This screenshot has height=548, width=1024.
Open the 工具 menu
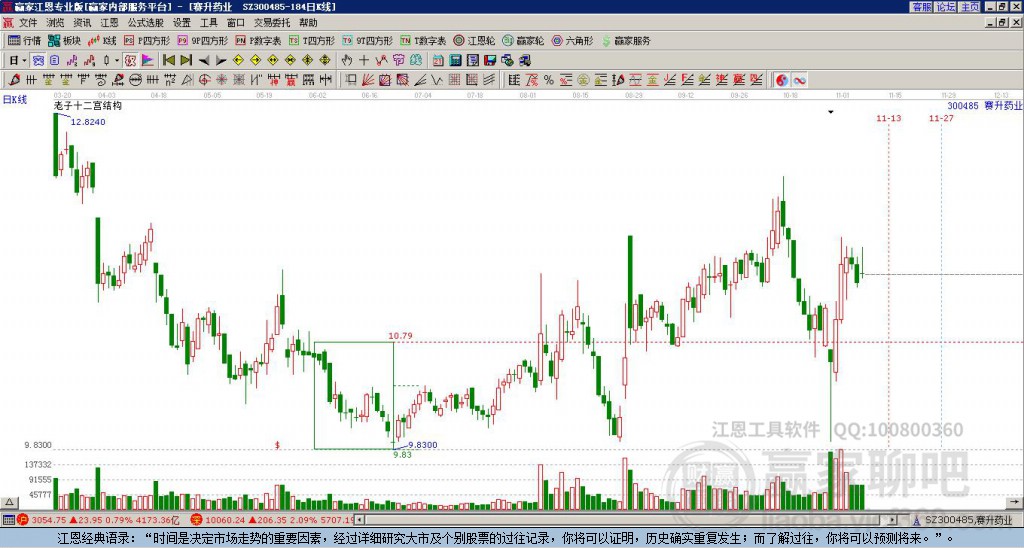coord(208,23)
